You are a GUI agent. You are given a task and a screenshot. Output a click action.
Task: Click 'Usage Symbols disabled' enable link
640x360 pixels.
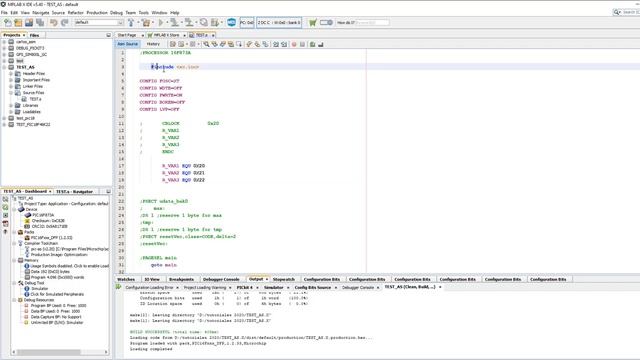[x=70, y=266]
